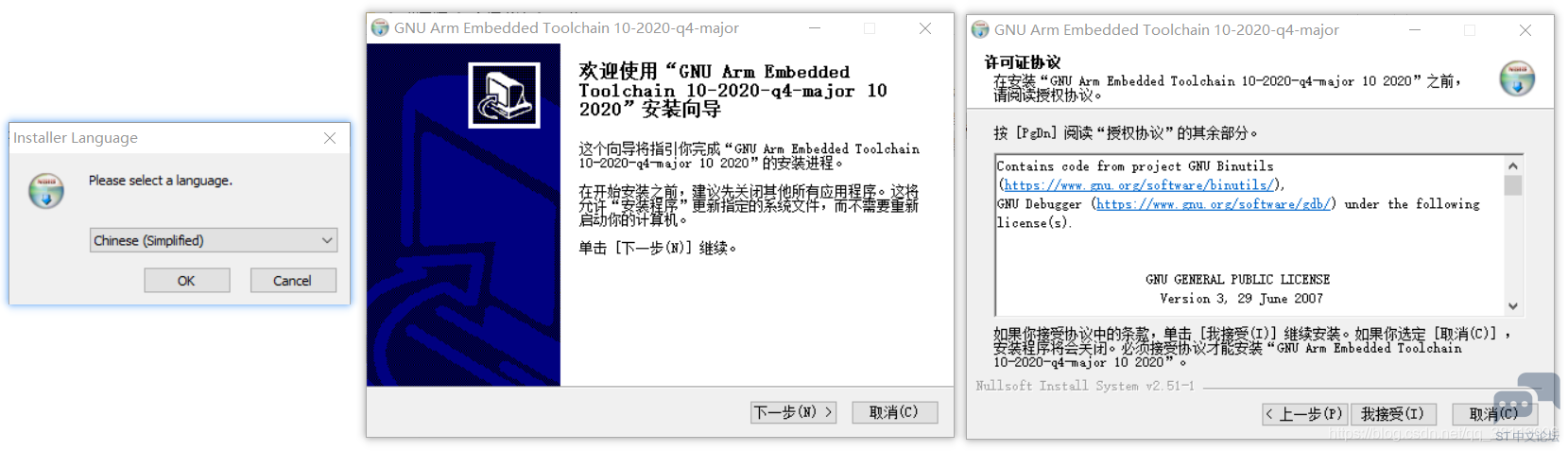
Task: Click 下一步(N) button in welcome wizard
Action: (794, 412)
